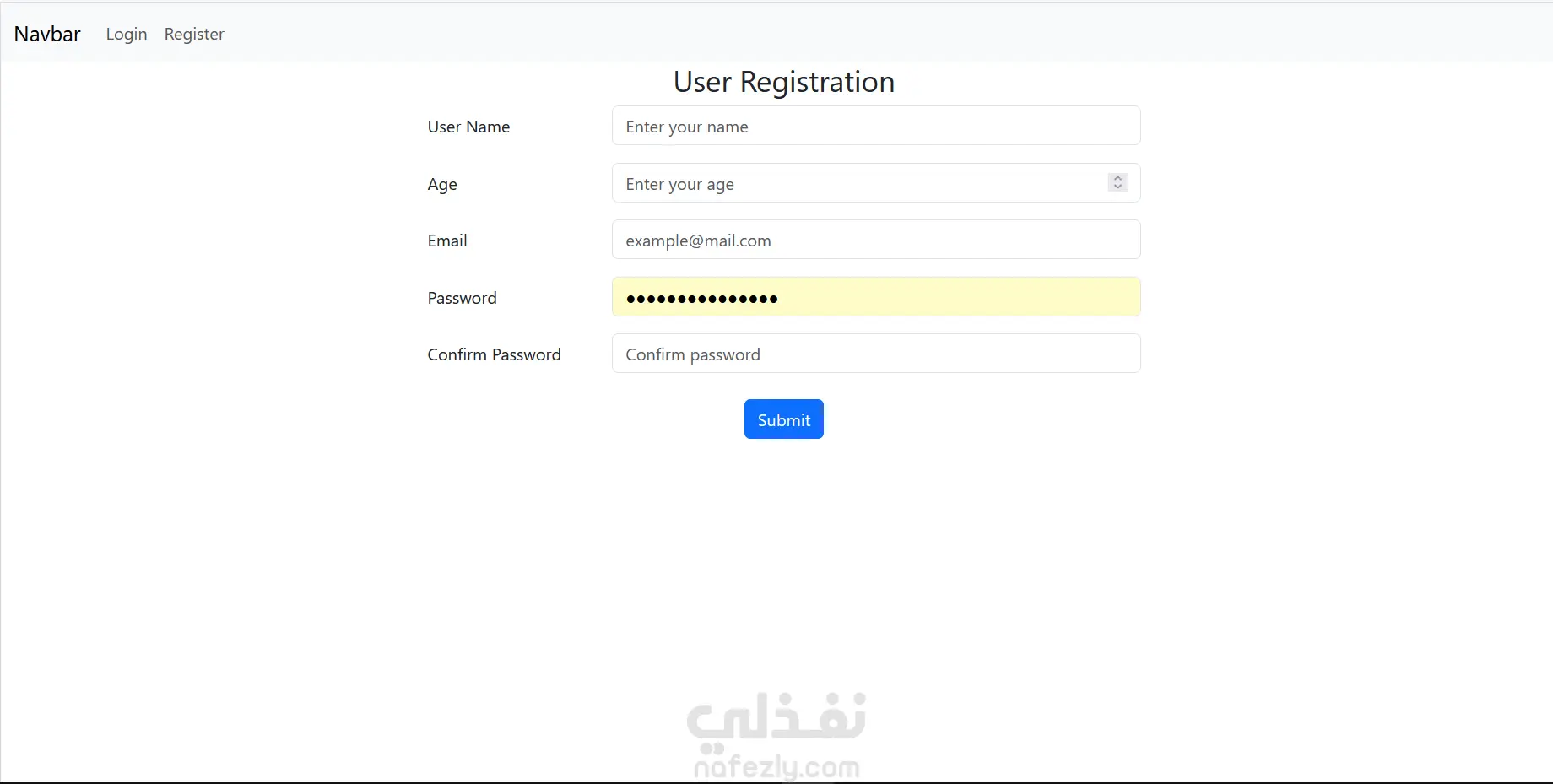Focus the filled Password field
The image size is (1553, 784).
coord(875,297)
